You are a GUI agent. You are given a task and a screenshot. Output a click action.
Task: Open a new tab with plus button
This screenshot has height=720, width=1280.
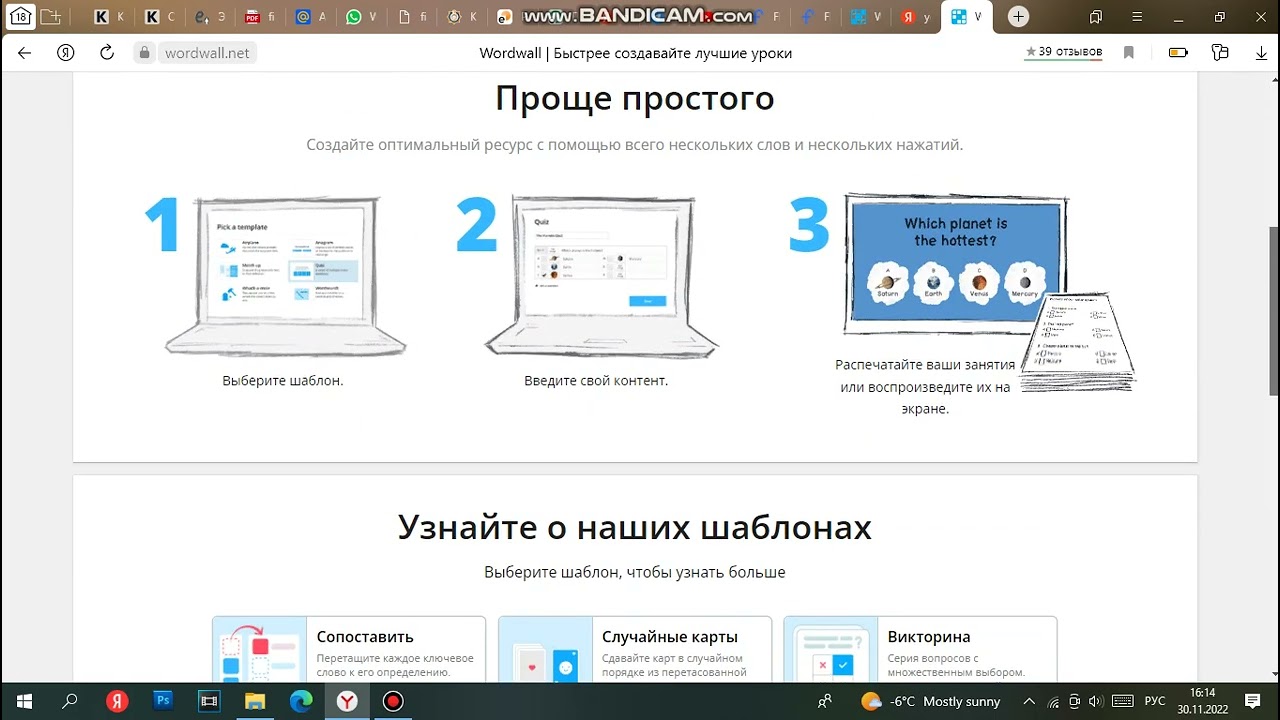1018,16
